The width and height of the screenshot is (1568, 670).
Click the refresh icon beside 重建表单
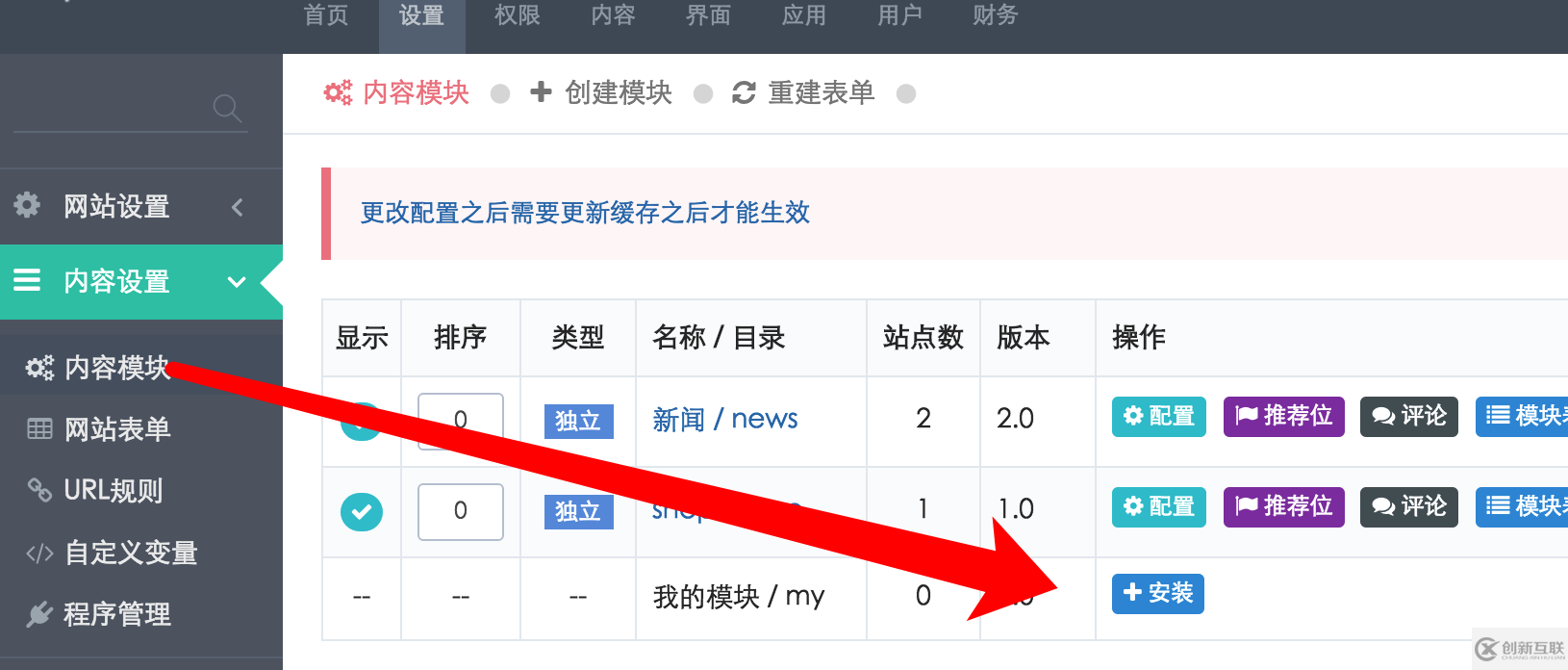[744, 92]
